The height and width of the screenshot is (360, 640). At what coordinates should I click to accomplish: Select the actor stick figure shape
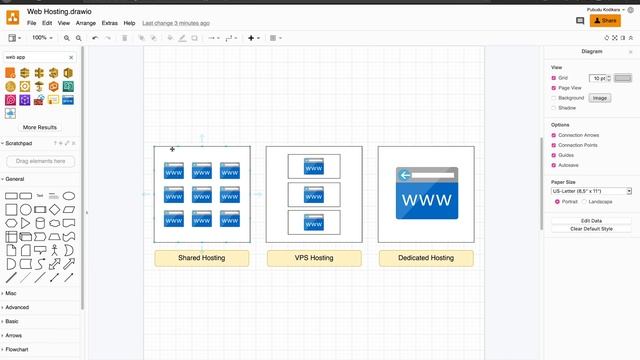click(x=54, y=250)
